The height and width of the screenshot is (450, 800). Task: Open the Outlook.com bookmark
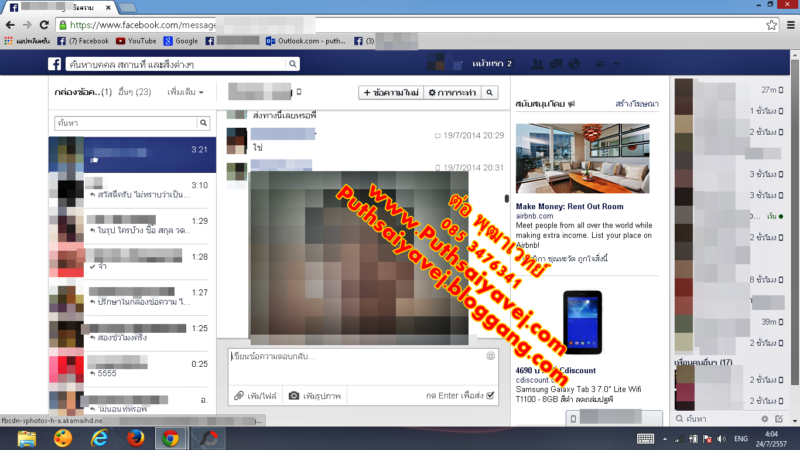click(306, 41)
